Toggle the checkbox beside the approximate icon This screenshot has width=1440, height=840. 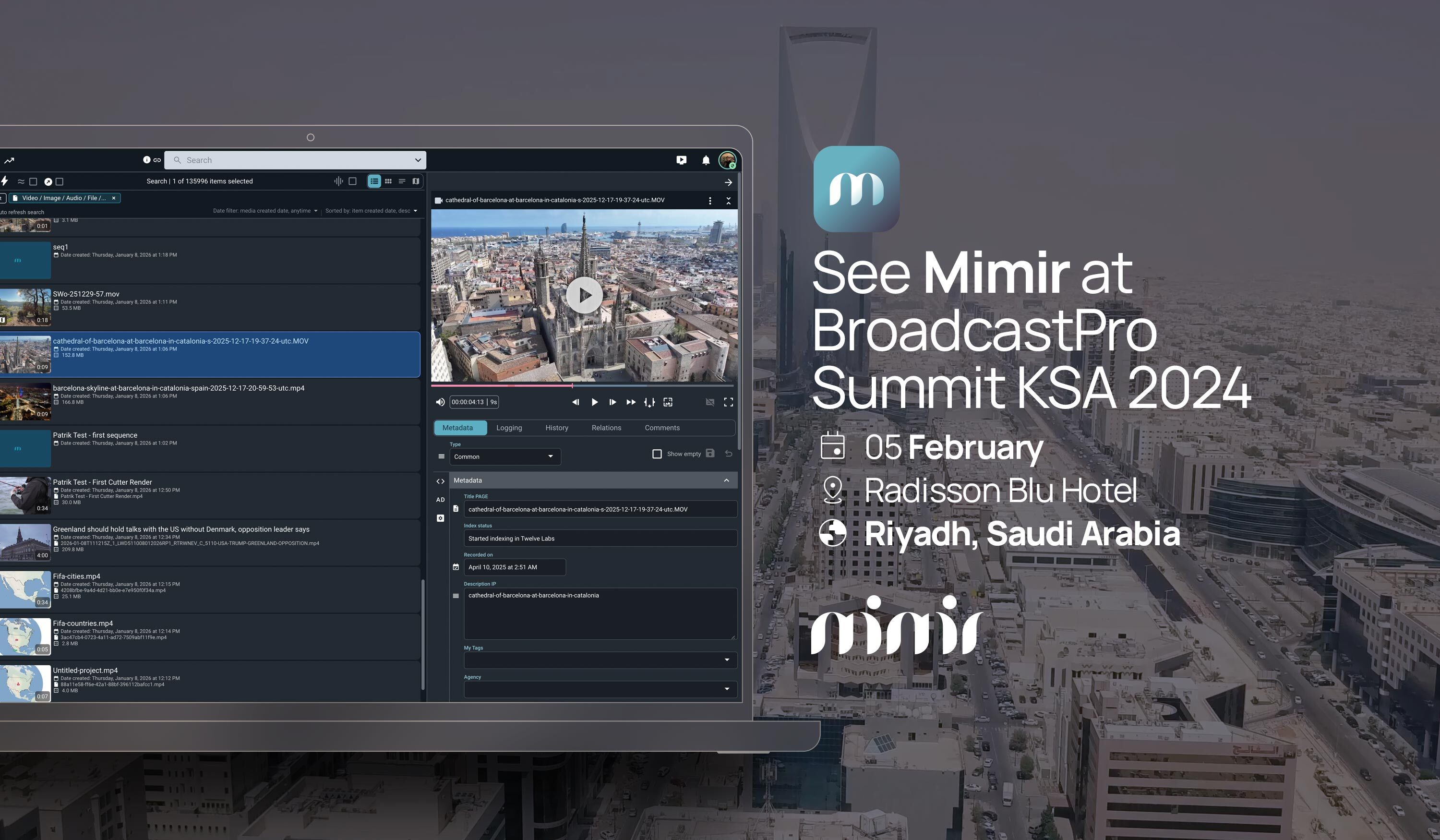[33, 182]
